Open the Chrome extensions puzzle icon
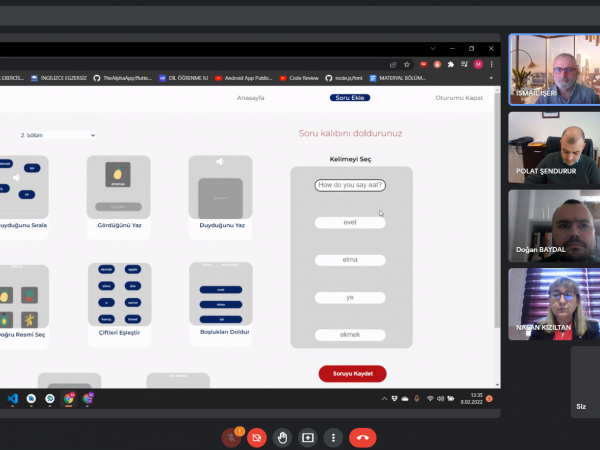 (x=451, y=64)
